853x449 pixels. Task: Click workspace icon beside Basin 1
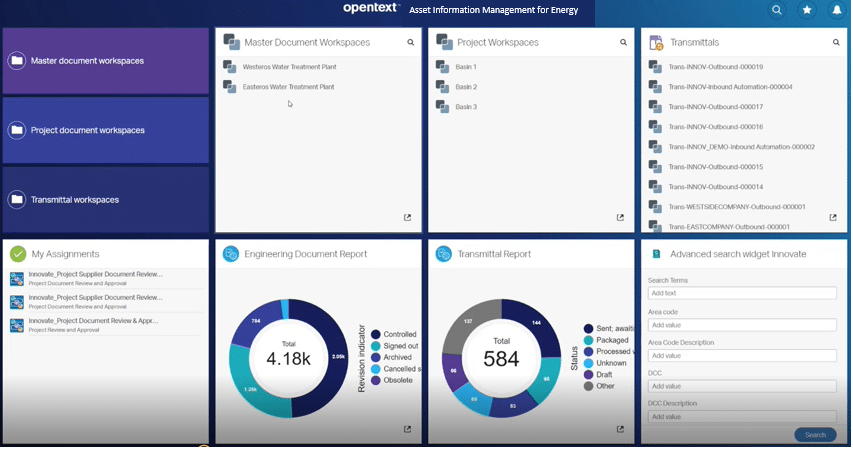tap(442, 67)
